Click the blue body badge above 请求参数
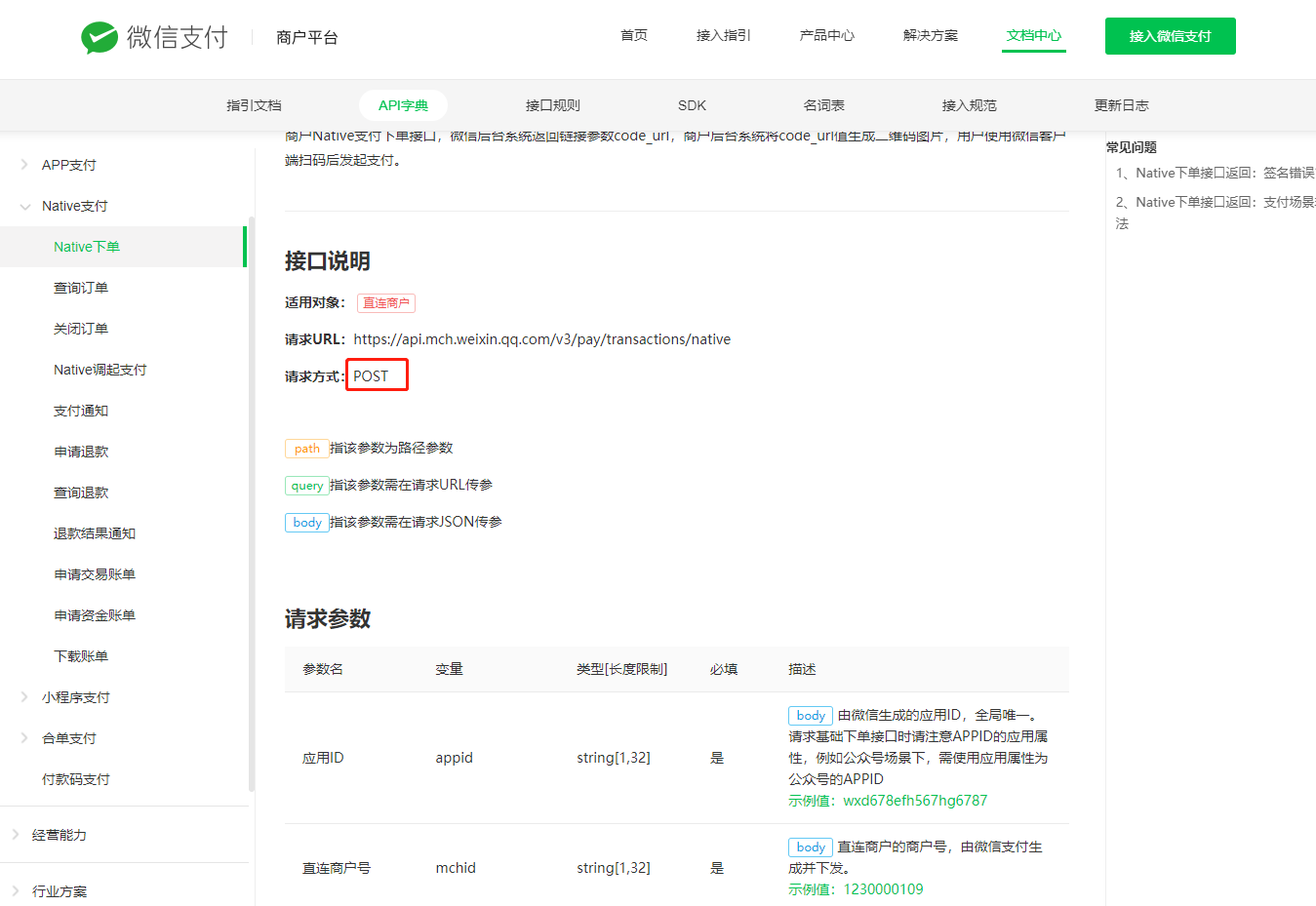Screen dimensions: 1316x906 pos(306,522)
